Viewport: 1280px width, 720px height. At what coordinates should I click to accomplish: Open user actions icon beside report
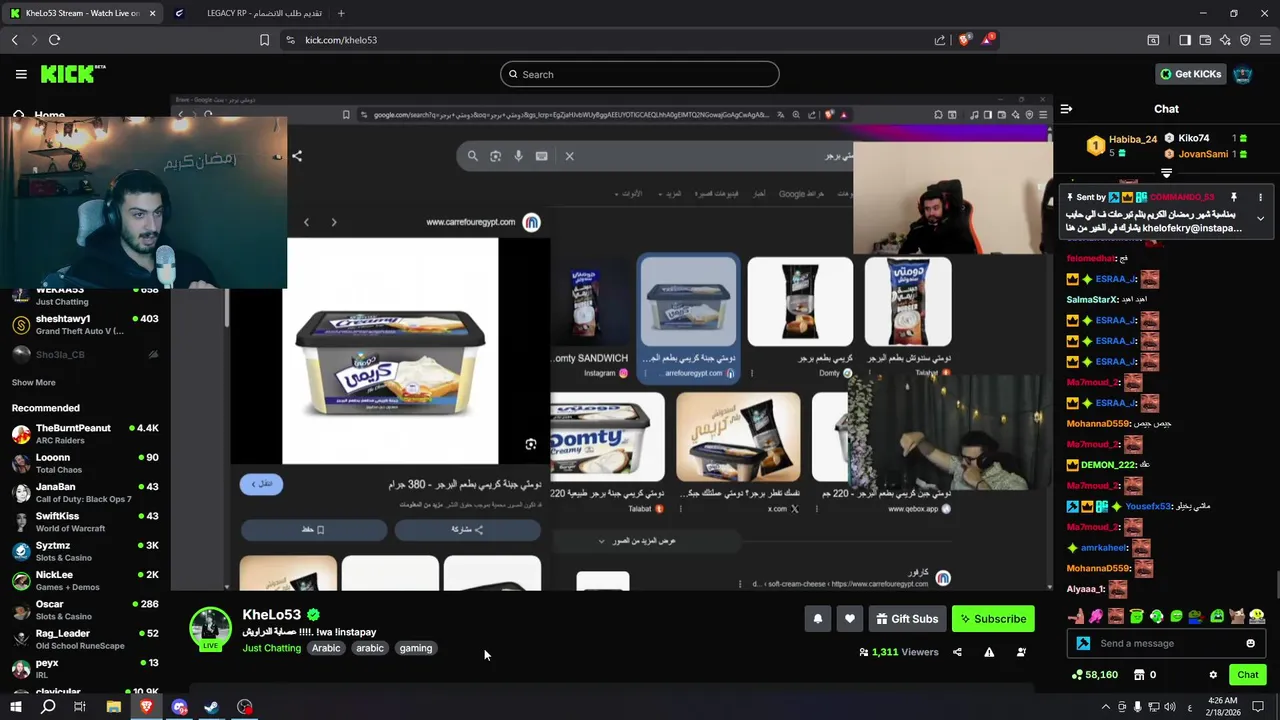click(1021, 652)
